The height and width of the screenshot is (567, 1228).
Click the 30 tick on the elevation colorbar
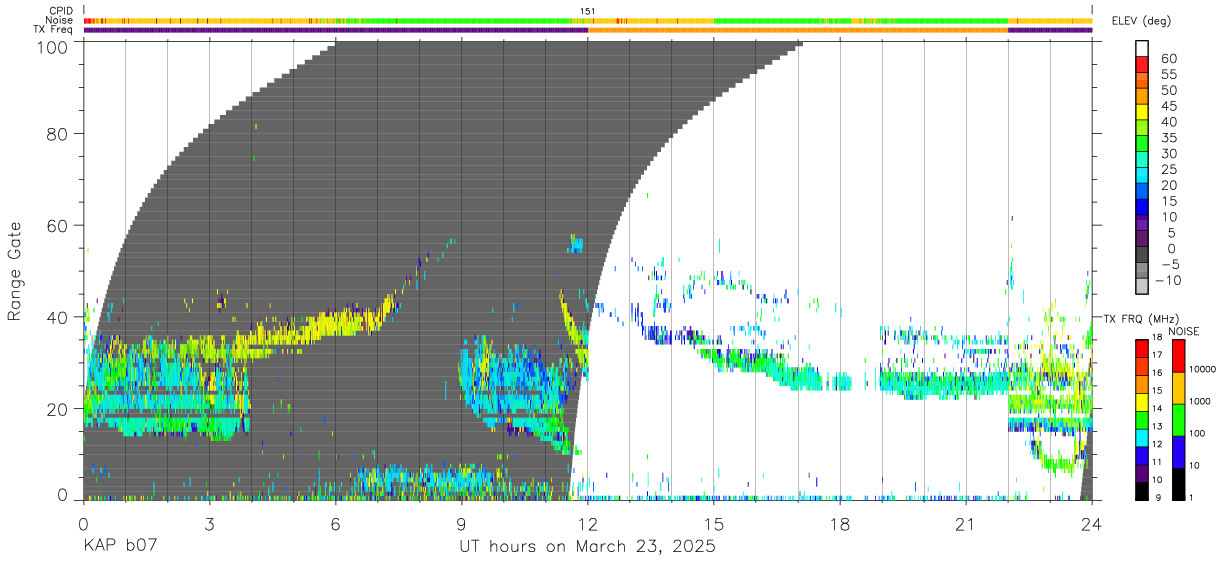[1169, 153]
